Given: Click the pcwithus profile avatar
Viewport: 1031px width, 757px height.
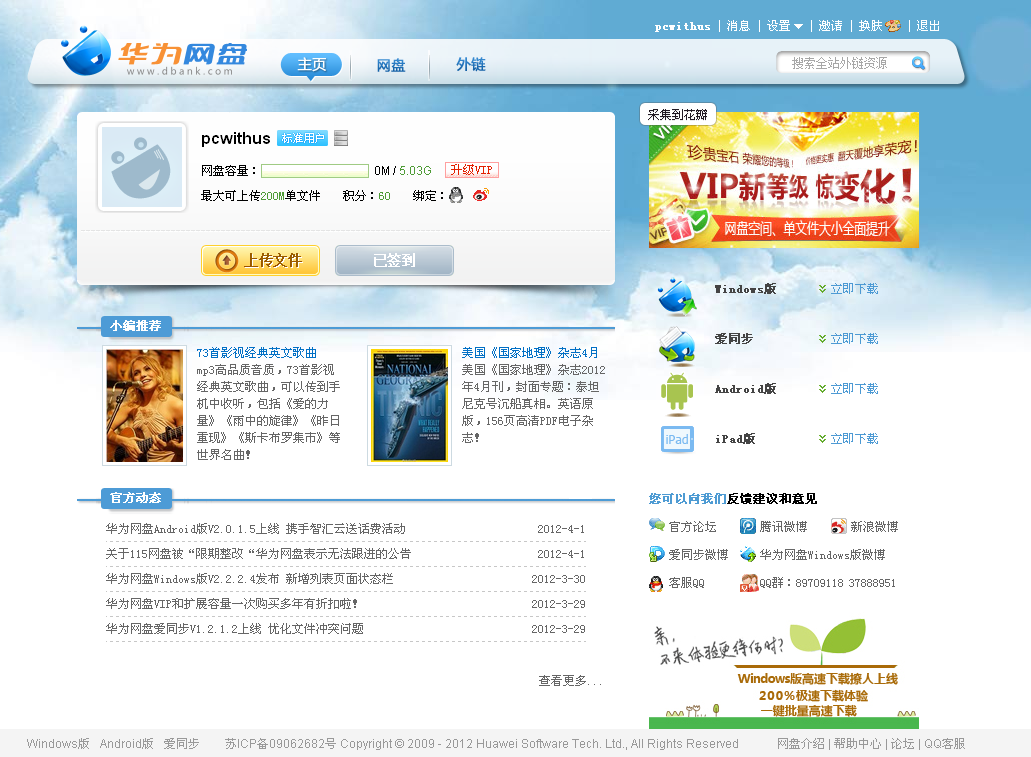Looking at the screenshot, I should 141,167.
